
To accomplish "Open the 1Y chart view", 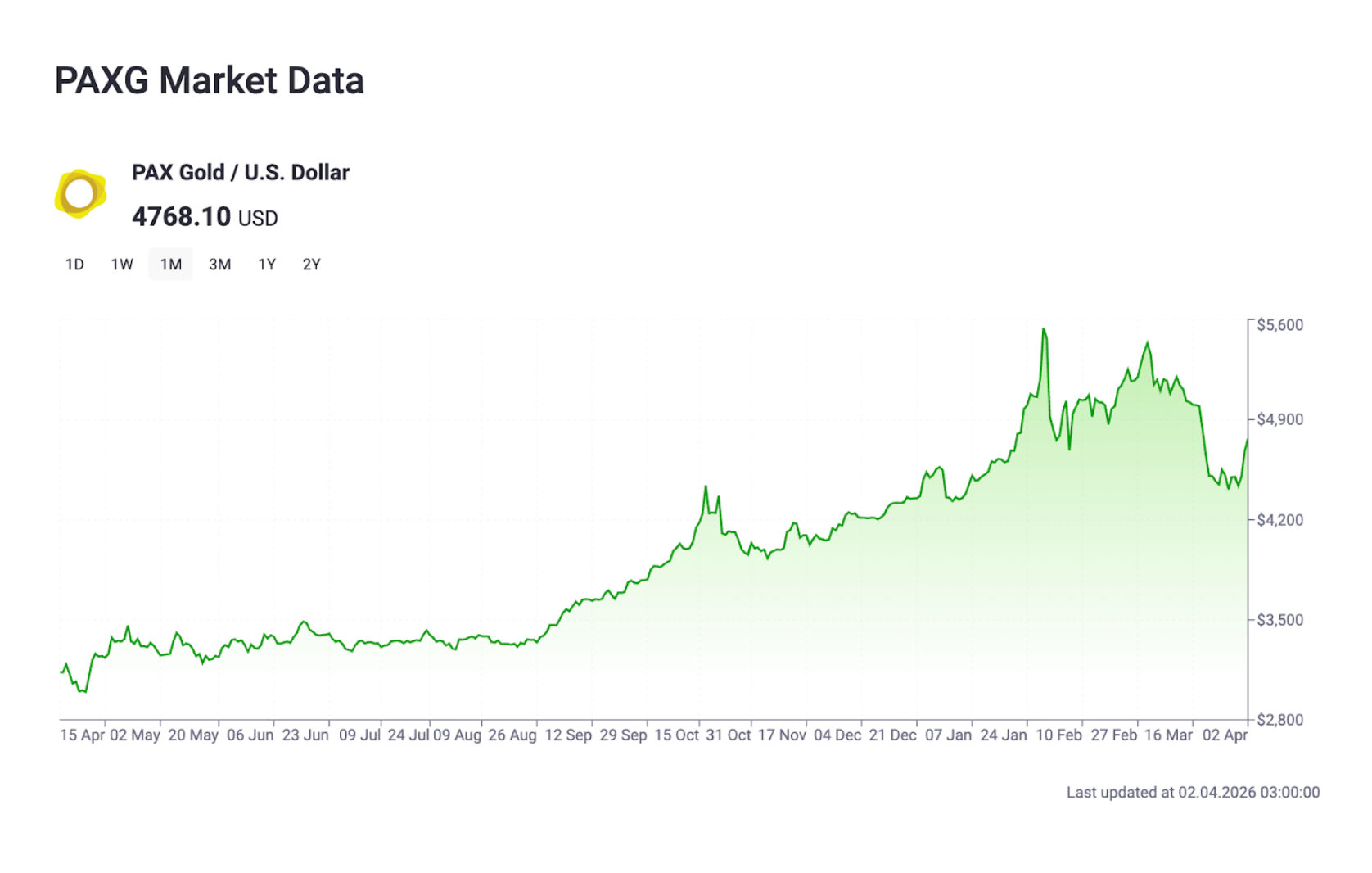I will 265,264.
